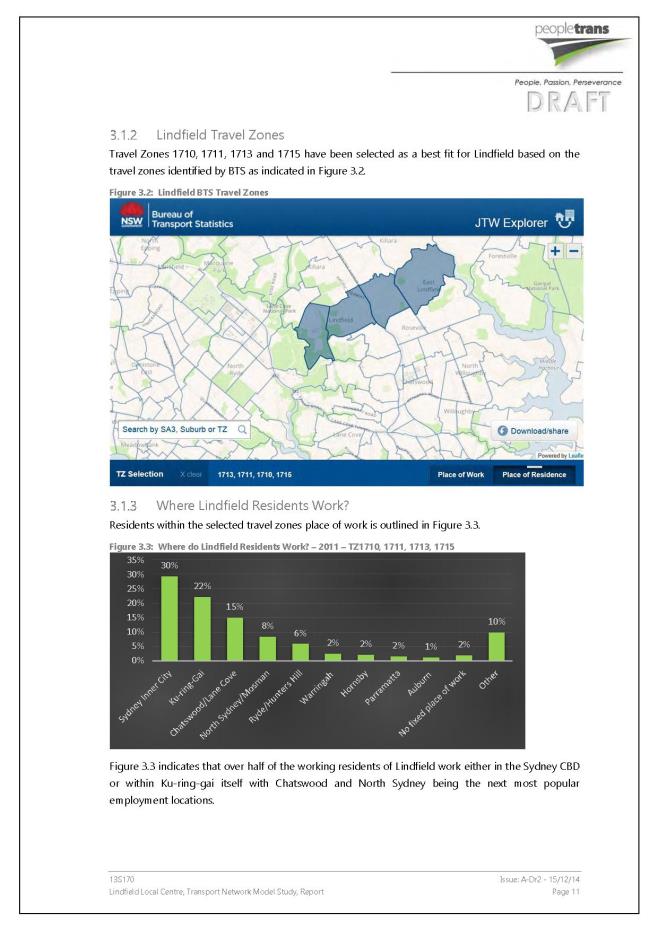658x930 pixels.
Task: Click in the Search by SA3, Suburb or TZ field
Action: point(183,429)
